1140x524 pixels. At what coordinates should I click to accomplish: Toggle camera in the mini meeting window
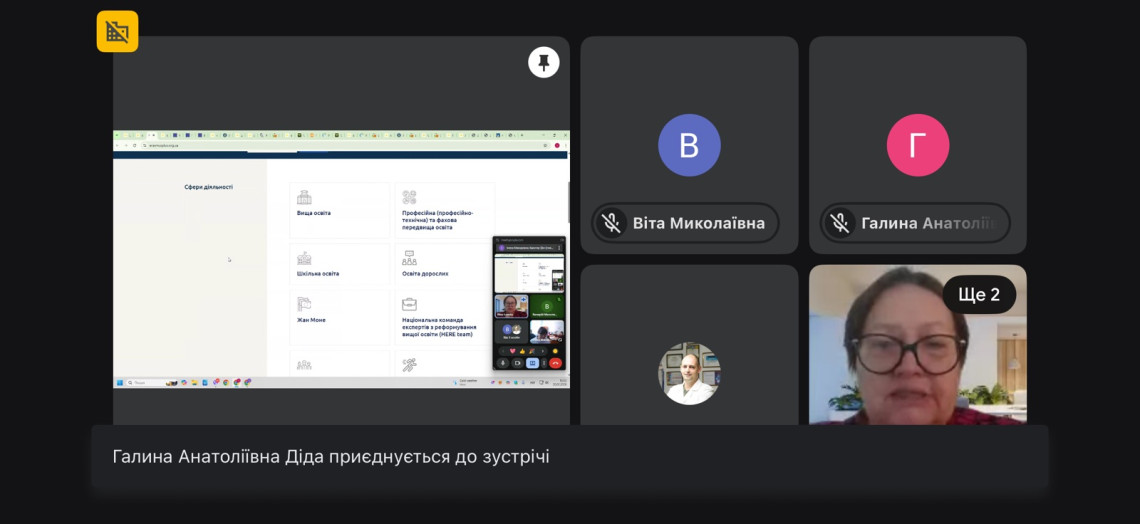517,363
